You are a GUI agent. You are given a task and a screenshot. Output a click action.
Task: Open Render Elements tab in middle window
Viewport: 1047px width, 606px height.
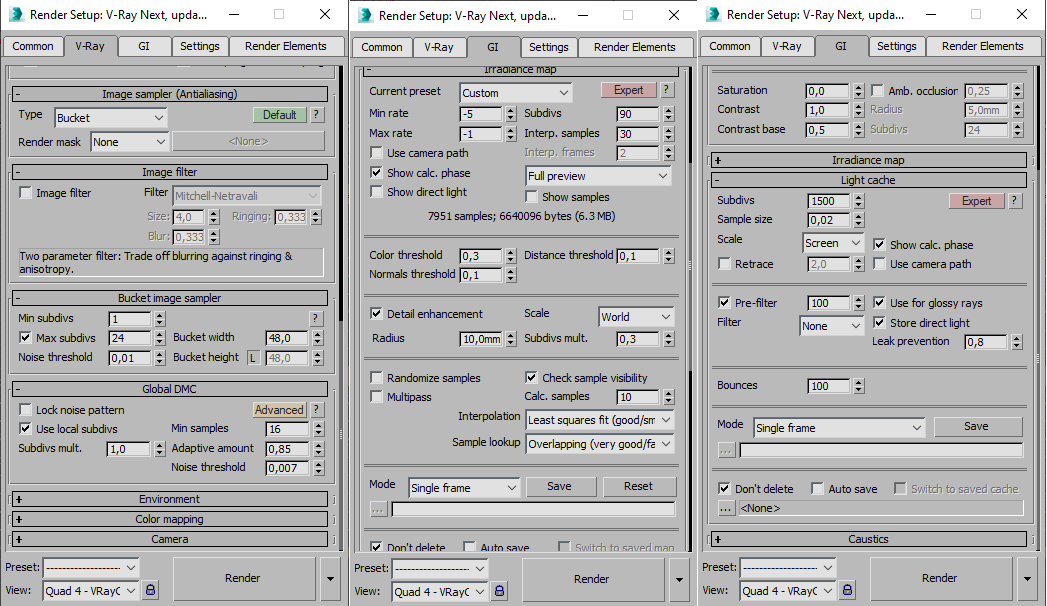(634, 47)
